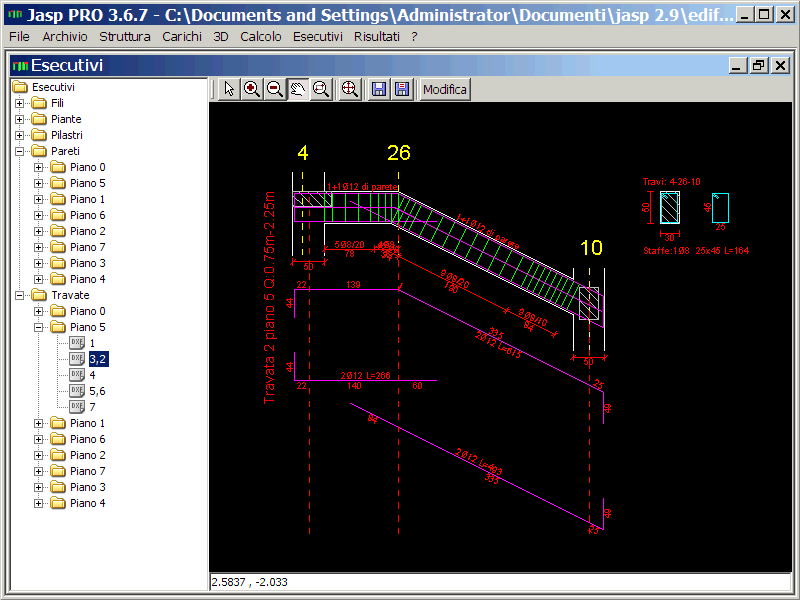Image resolution: width=800 pixels, height=600 pixels.
Task: Choose the zoom window tool
Action: click(321, 89)
